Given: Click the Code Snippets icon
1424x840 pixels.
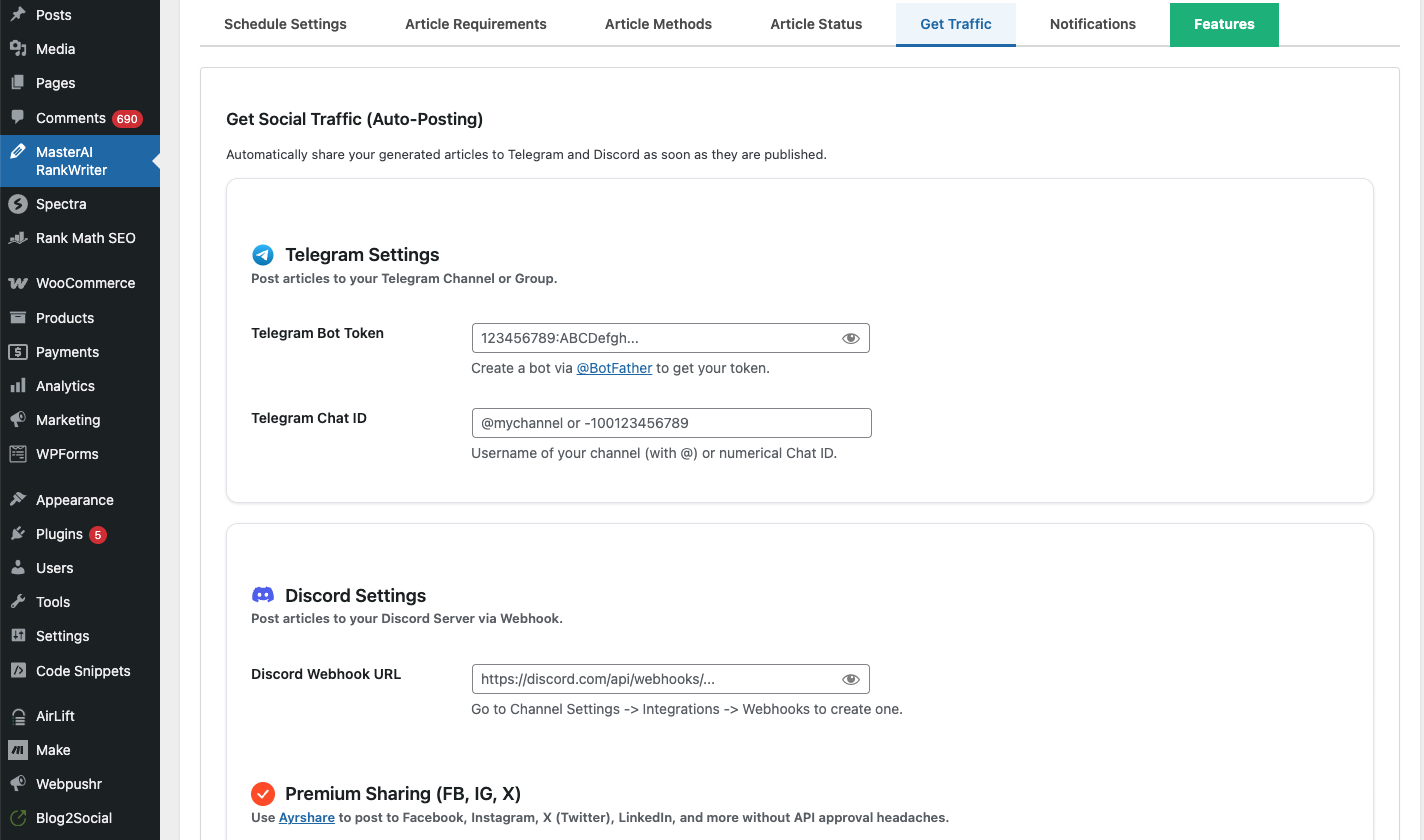Looking at the screenshot, I should [18, 671].
